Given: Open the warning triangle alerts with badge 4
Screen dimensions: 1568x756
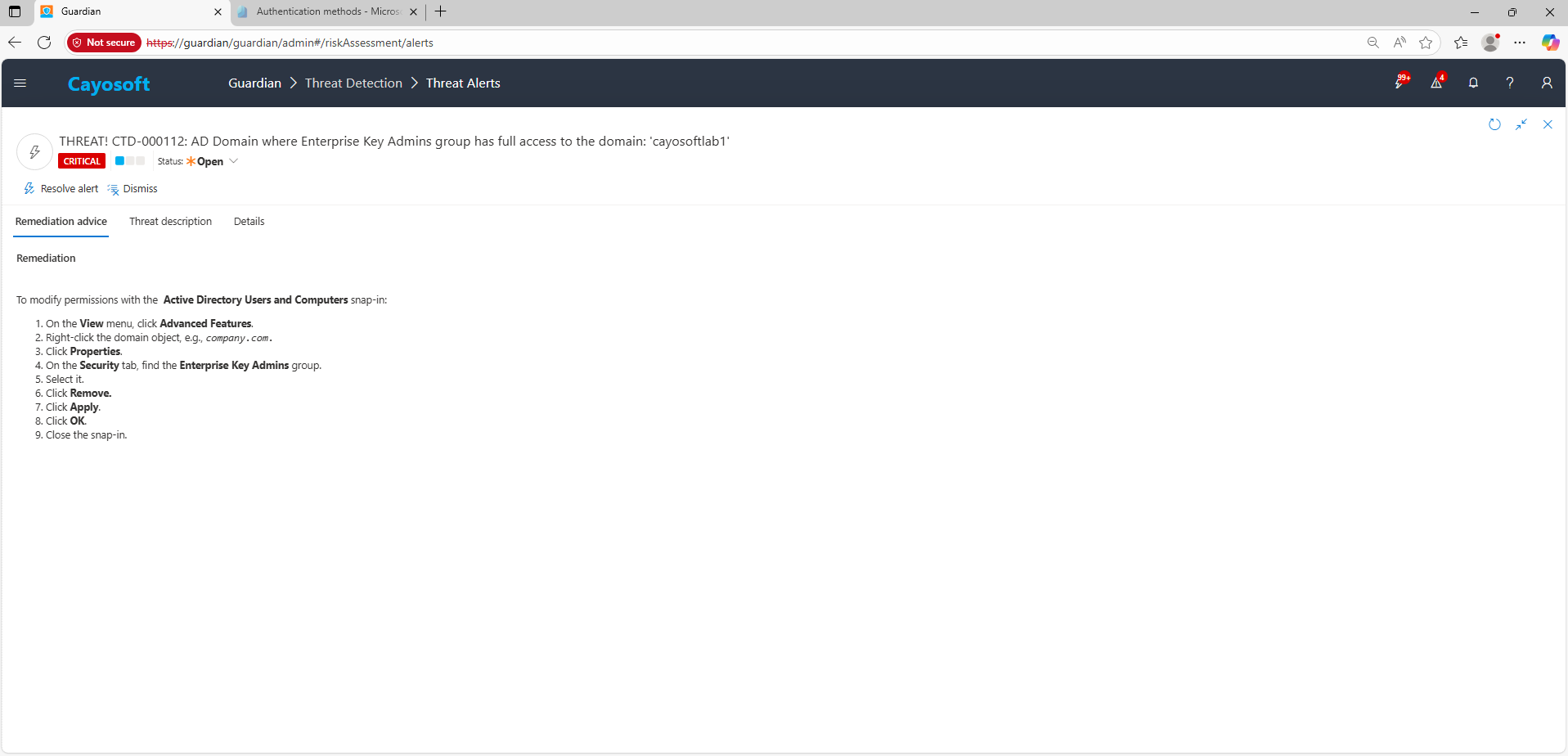Looking at the screenshot, I should (x=1436, y=83).
